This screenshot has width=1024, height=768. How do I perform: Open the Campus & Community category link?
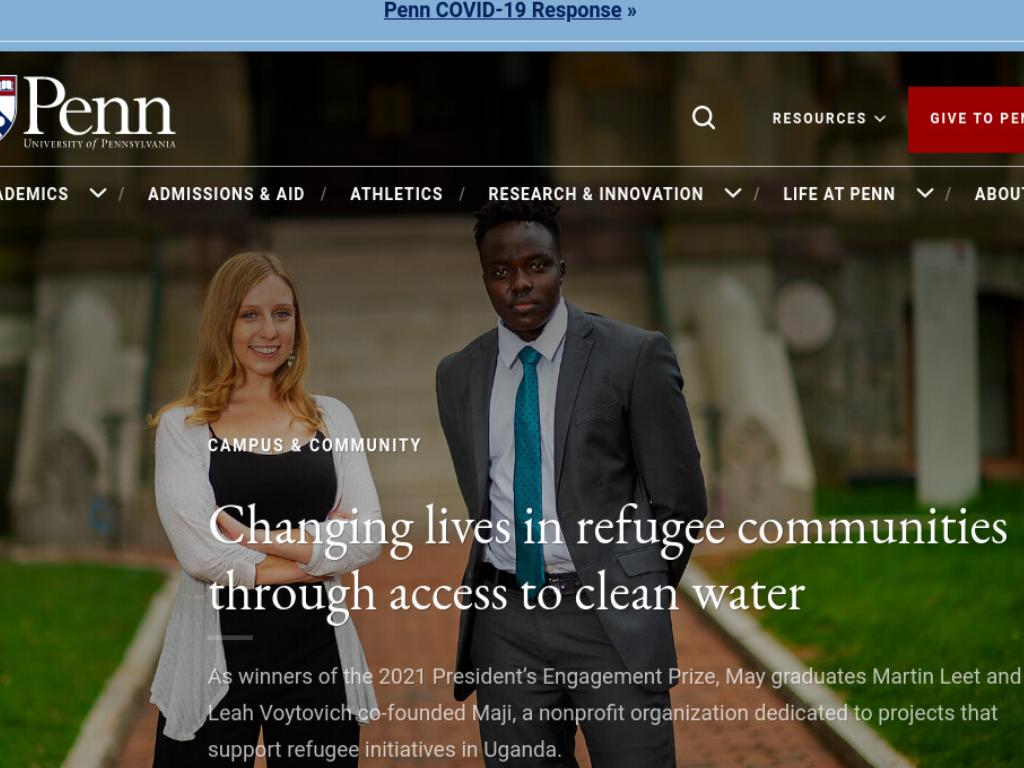coord(314,445)
